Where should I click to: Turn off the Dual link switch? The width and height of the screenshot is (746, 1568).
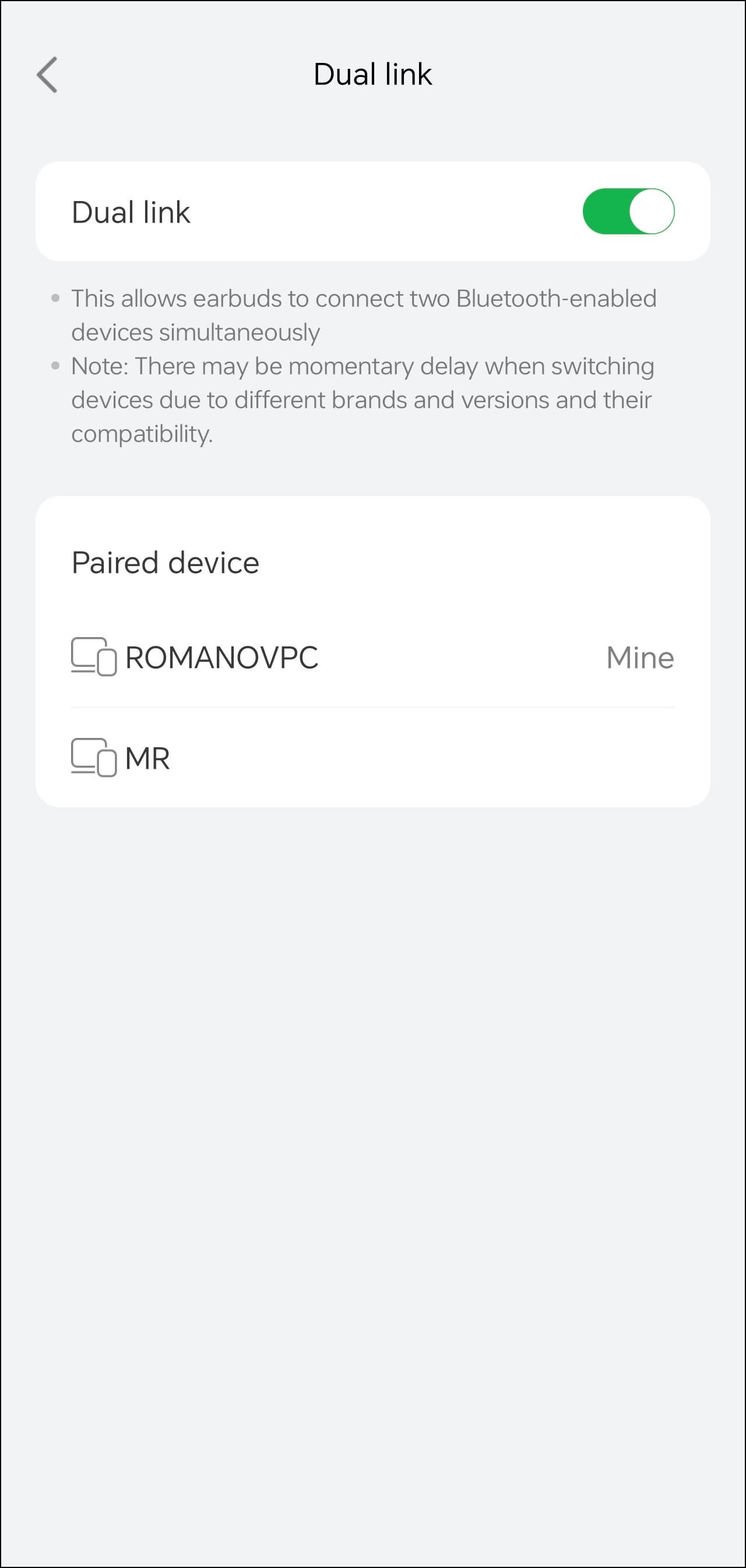click(628, 211)
